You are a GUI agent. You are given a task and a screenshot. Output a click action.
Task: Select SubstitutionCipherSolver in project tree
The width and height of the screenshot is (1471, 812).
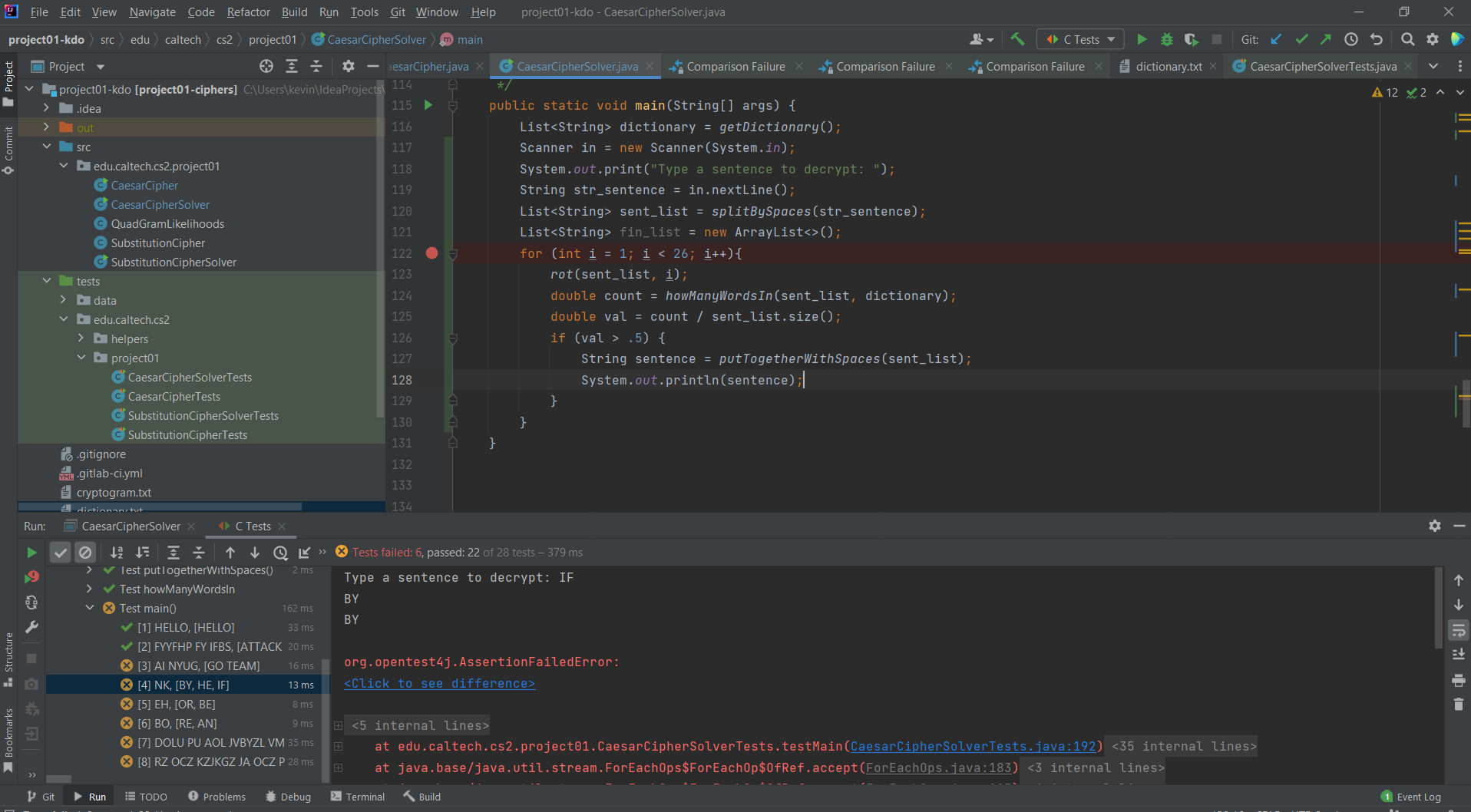(x=174, y=262)
